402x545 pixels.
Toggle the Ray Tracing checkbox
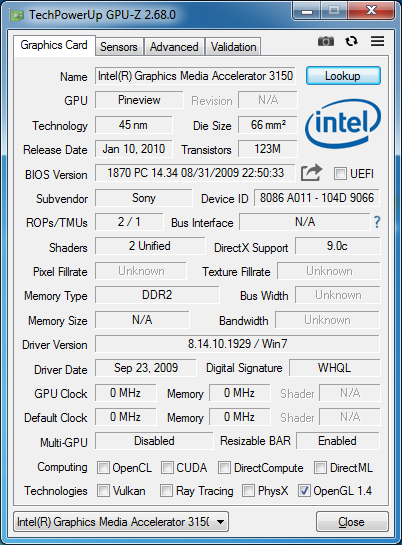click(x=166, y=491)
